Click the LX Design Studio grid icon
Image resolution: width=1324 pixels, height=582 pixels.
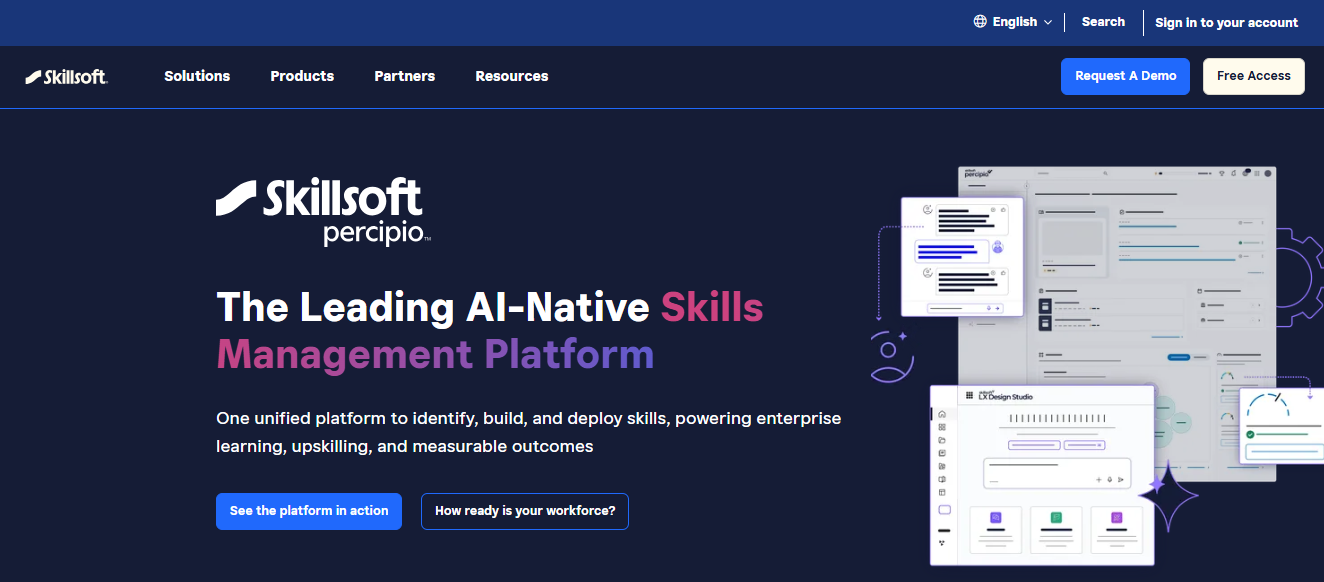click(969, 396)
